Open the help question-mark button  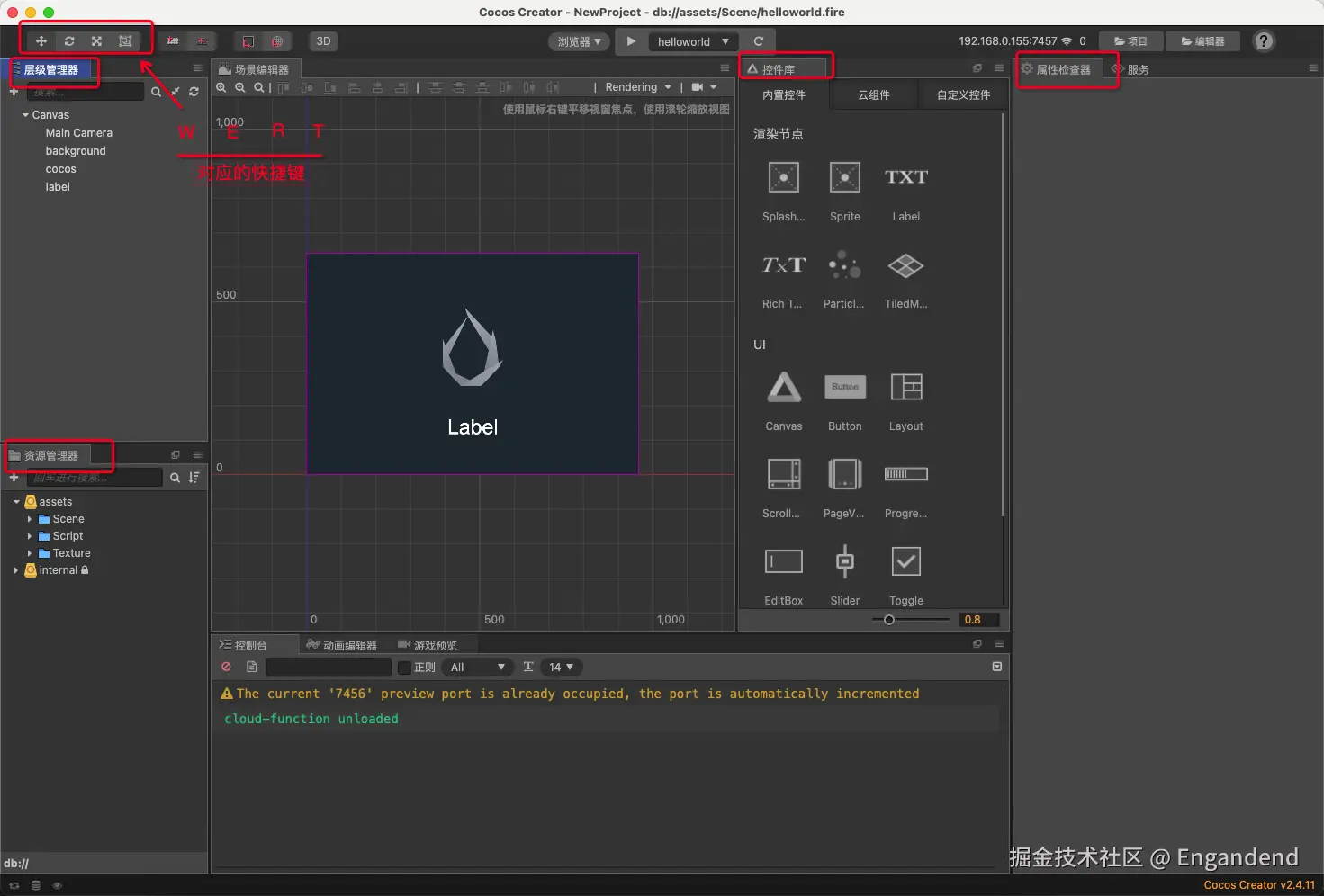(1265, 41)
